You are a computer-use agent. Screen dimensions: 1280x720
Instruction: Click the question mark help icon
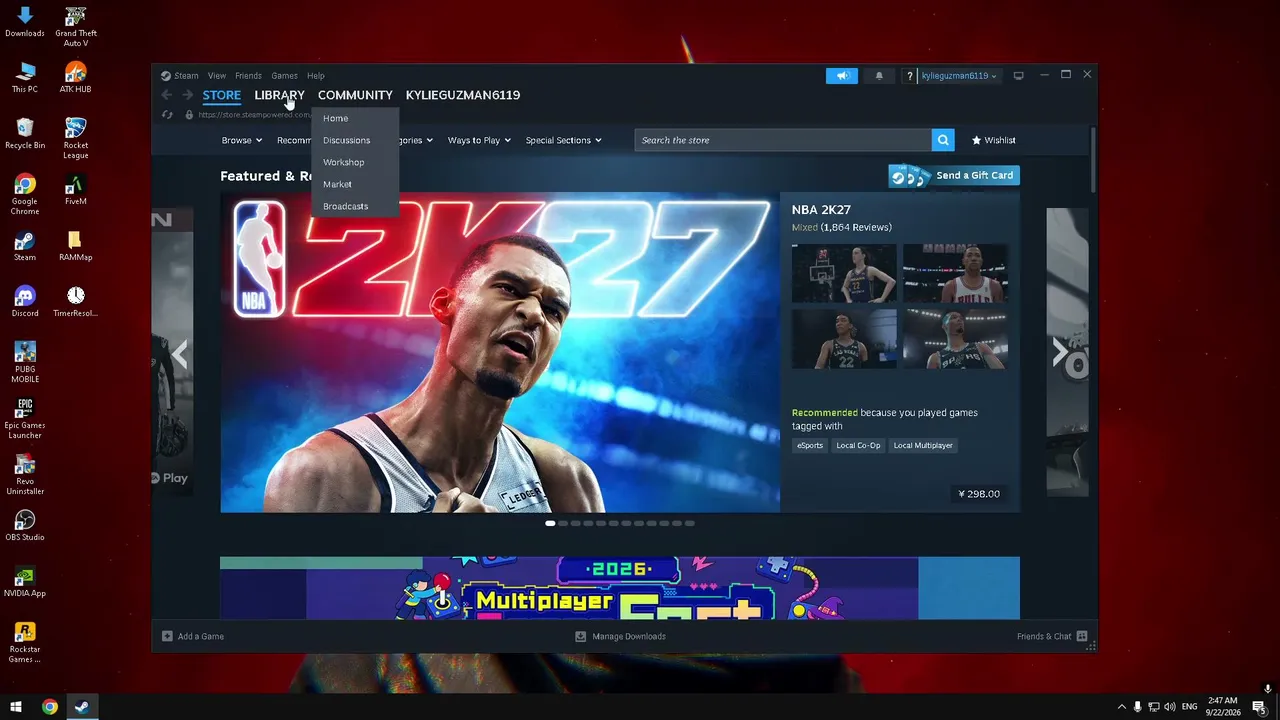909,76
